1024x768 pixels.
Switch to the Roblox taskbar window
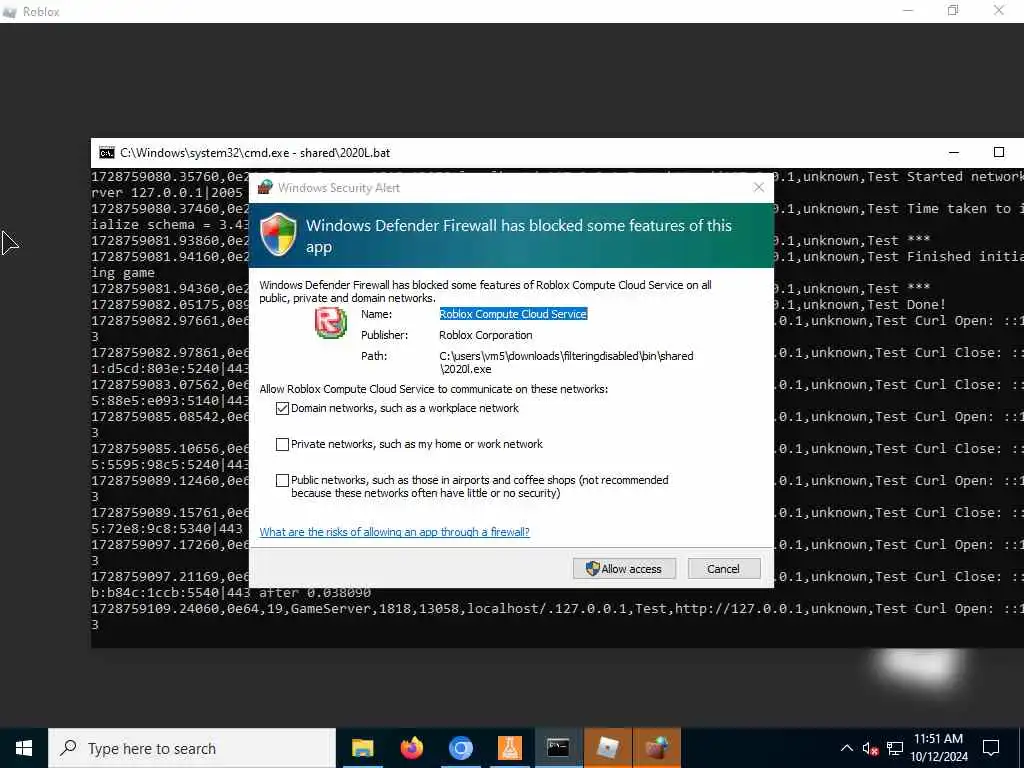(607, 748)
